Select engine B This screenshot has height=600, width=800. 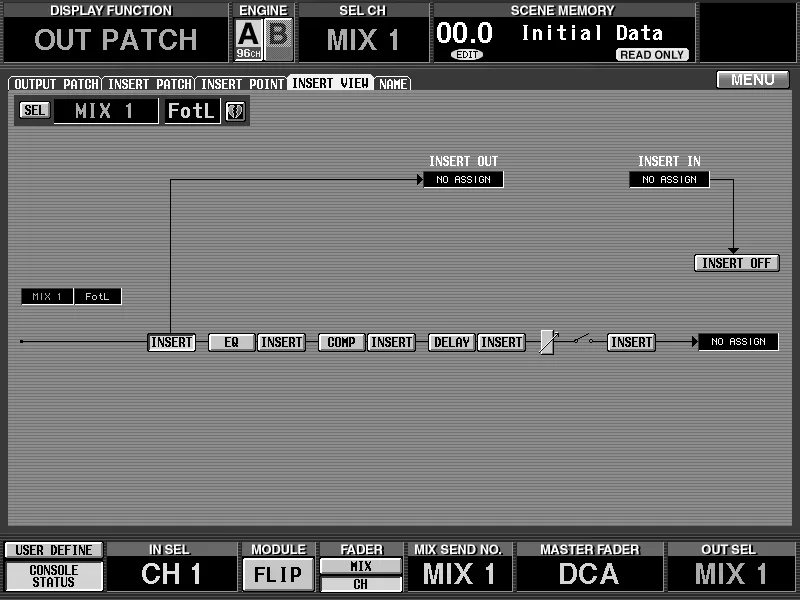tap(278, 39)
